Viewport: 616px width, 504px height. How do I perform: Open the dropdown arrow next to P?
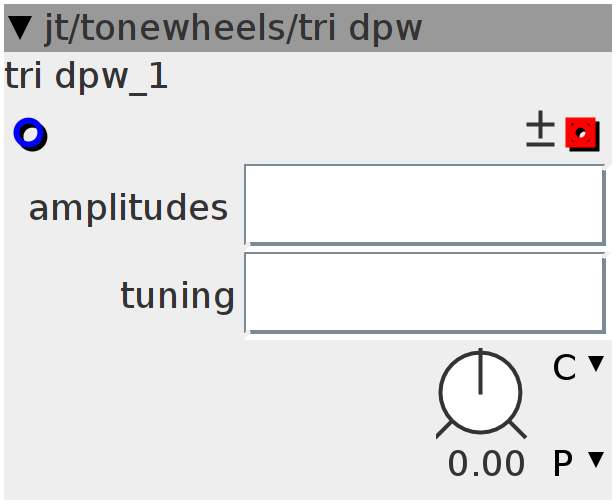tap(596, 460)
